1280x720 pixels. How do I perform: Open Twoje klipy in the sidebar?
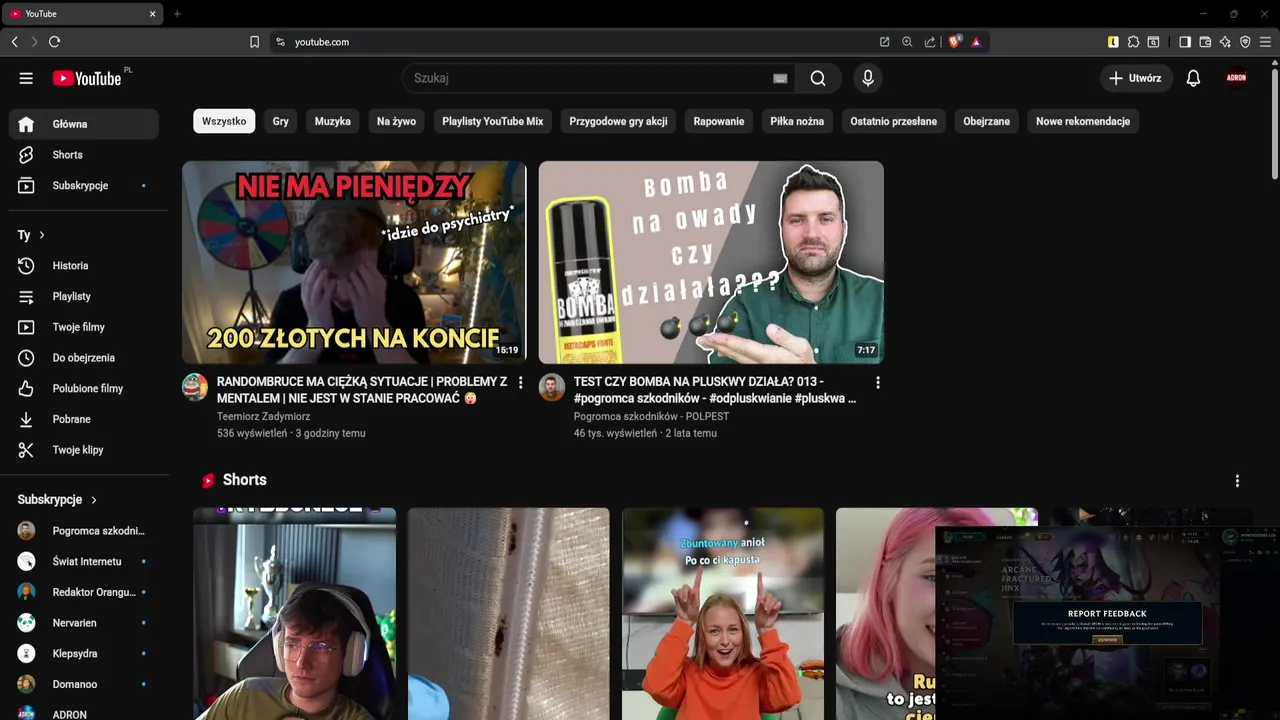click(84, 450)
